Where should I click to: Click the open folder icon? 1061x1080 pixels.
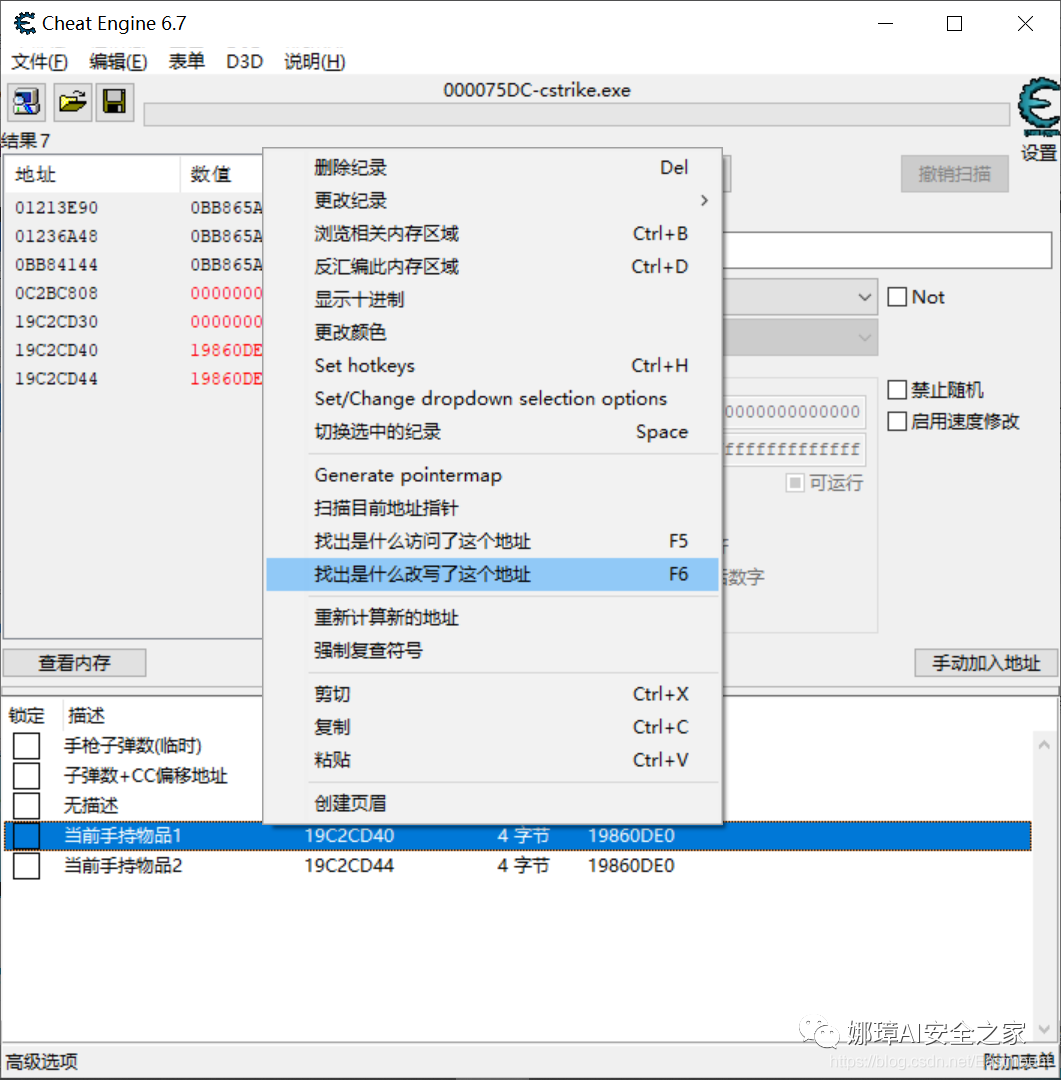[72, 102]
